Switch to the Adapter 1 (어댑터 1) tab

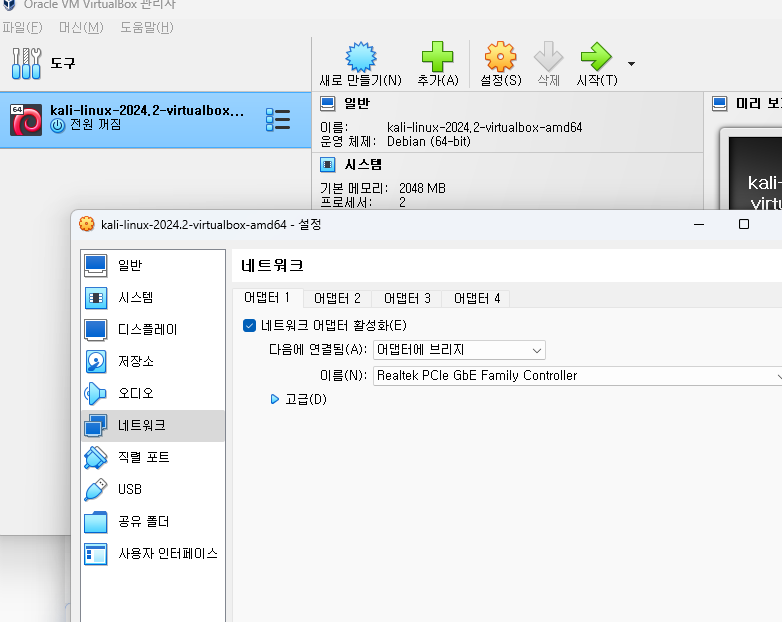coord(267,298)
